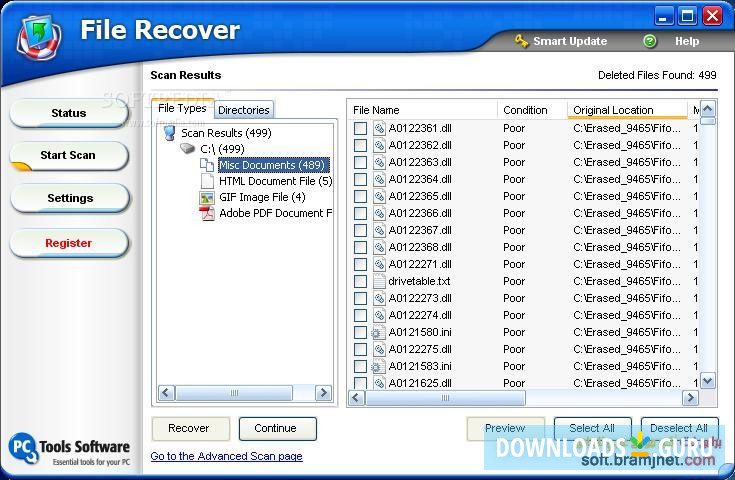Click the GIF Image File icon
735x480 pixels.
coord(207,197)
